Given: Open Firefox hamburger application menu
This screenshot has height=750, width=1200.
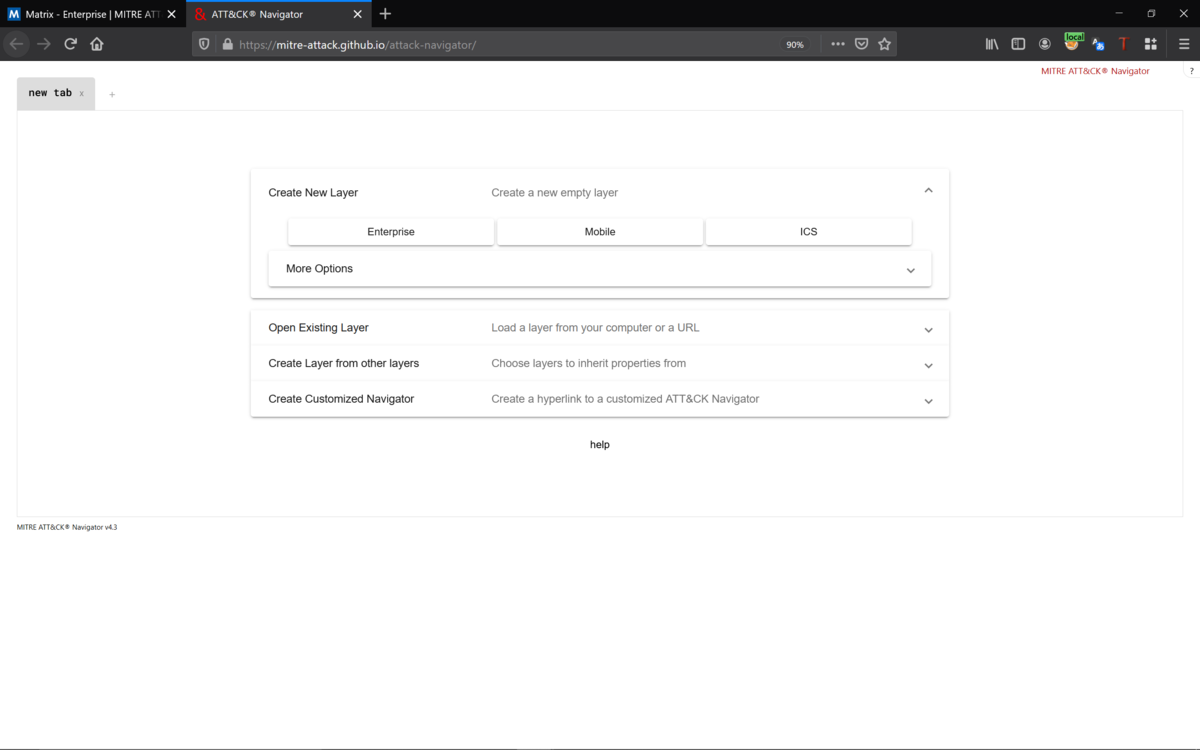Looking at the screenshot, I should coord(1184,44).
